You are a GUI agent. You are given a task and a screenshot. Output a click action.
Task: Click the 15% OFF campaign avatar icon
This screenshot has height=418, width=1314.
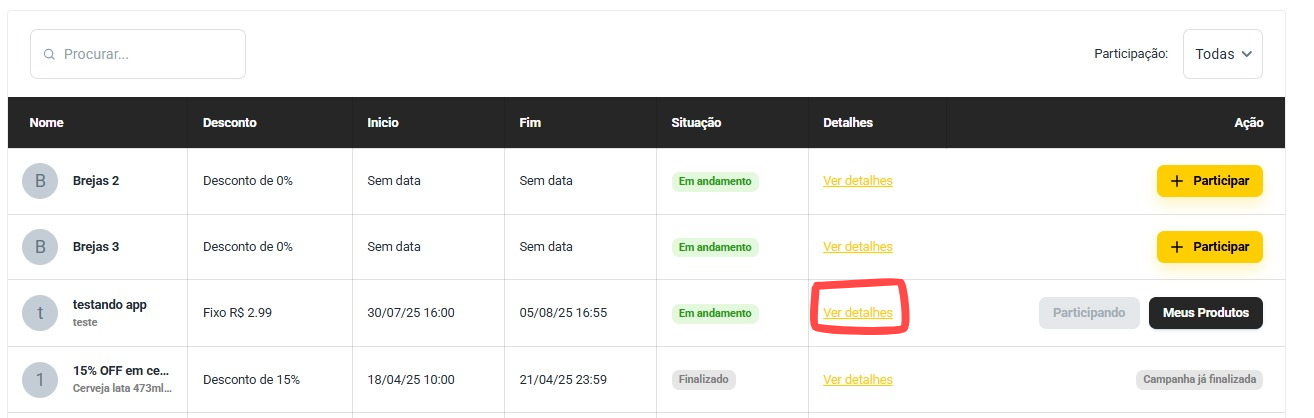coord(40,380)
